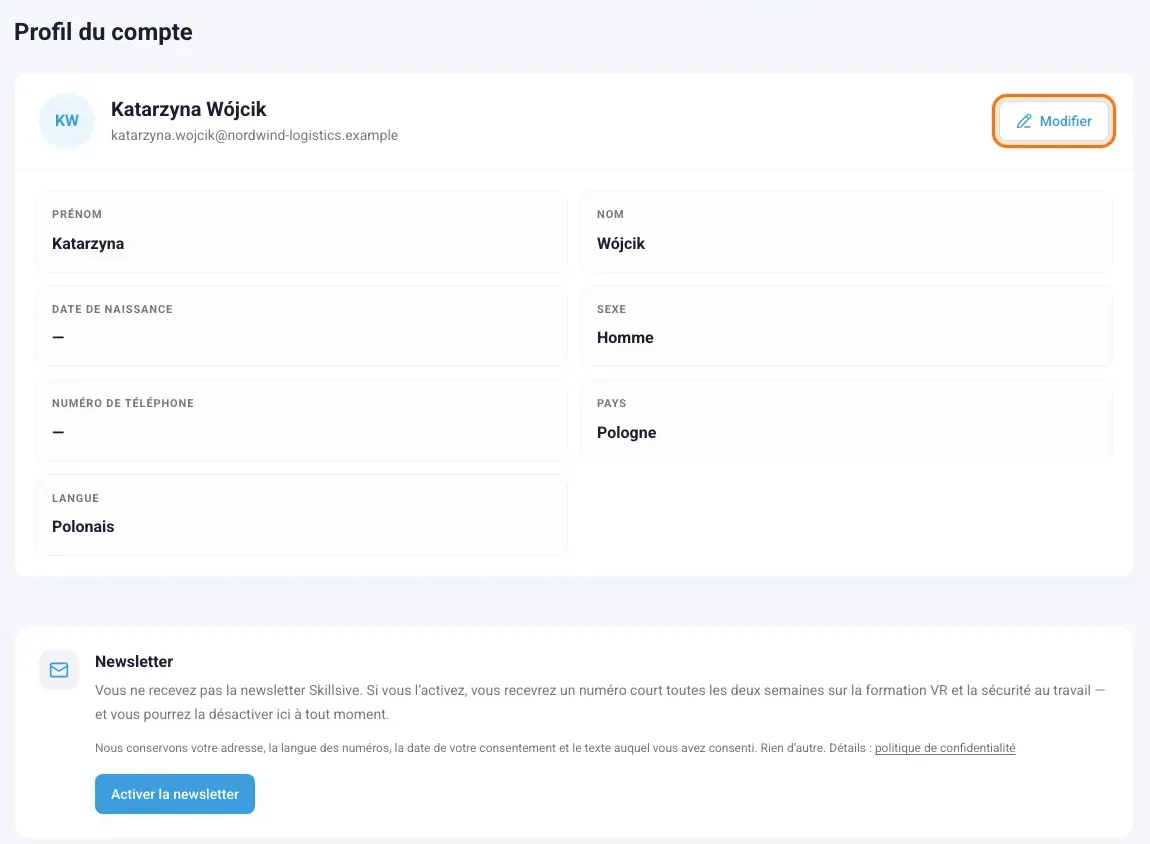Select the KW avatar circle

coord(67,121)
